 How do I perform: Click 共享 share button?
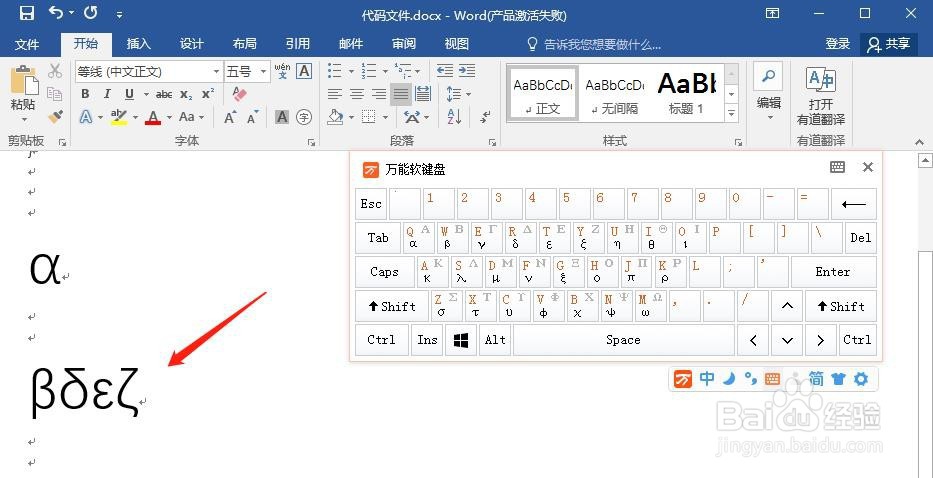(888, 44)
